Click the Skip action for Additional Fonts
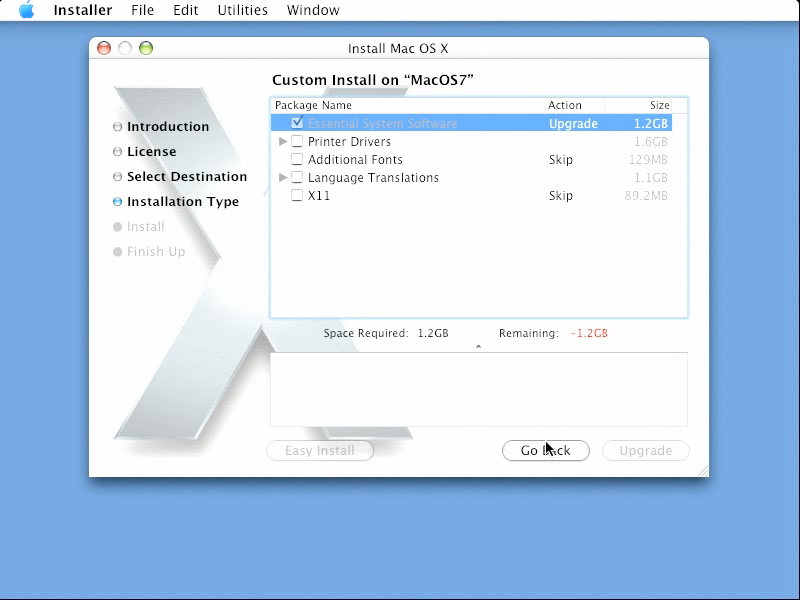The height and width of the screenshot is (600, 800). pos(561,160)
